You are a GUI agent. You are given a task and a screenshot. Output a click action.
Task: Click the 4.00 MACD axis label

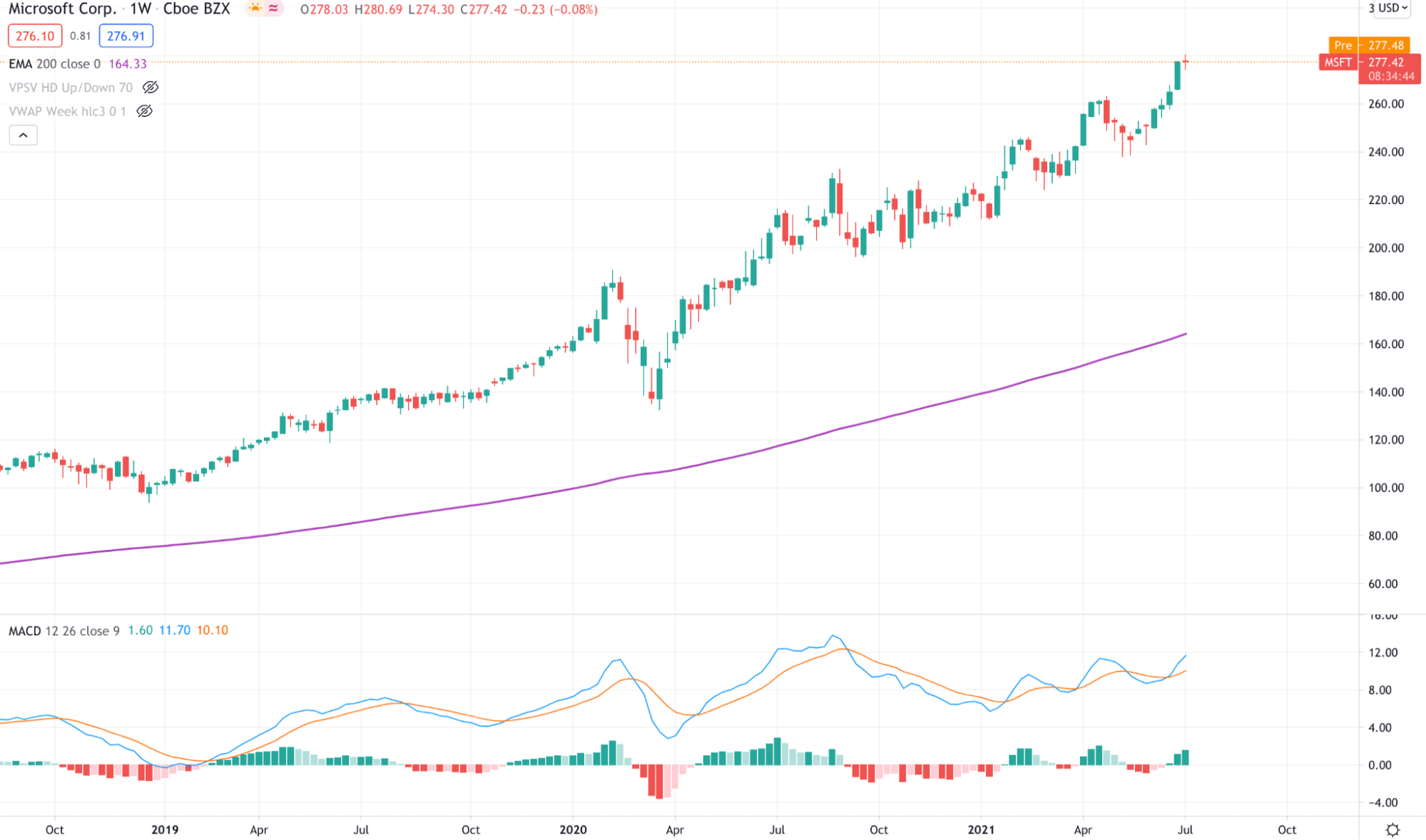1380,727
